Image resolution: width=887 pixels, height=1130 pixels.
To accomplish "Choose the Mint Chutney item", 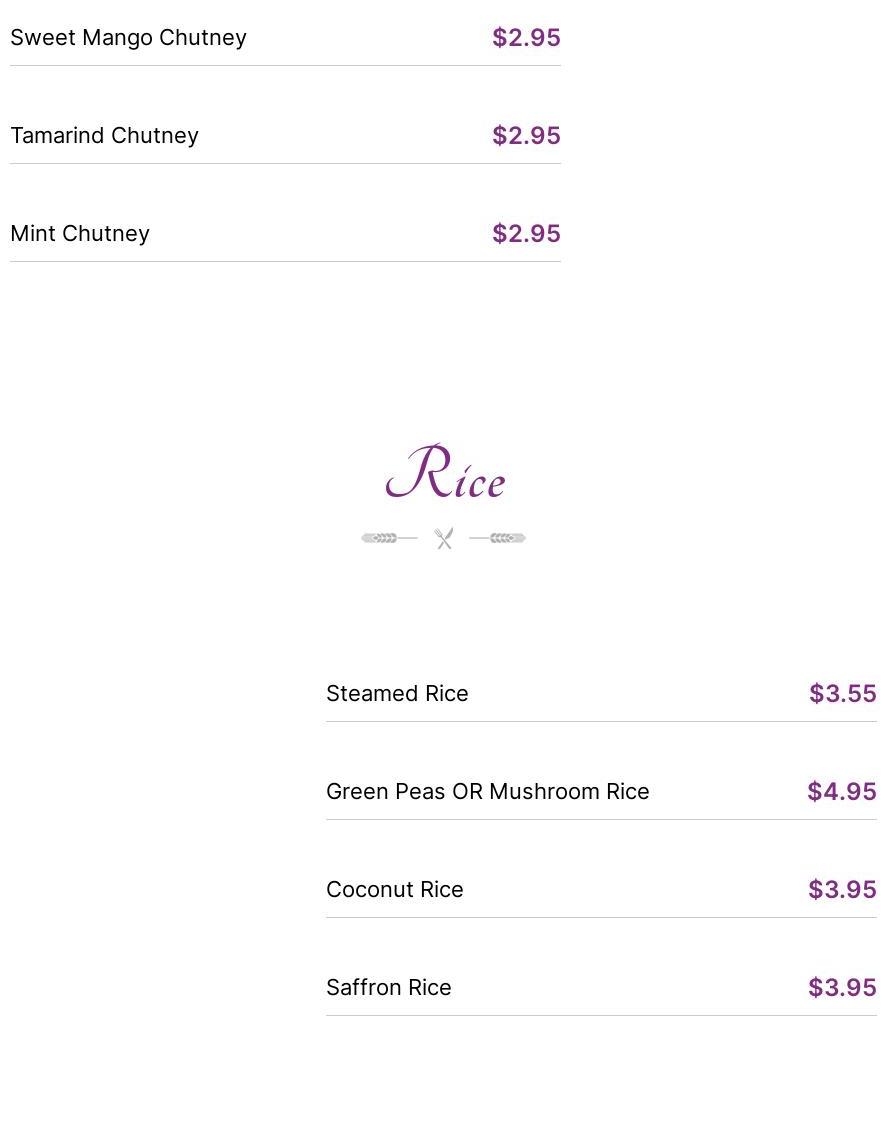I will [x=80, y=234].
